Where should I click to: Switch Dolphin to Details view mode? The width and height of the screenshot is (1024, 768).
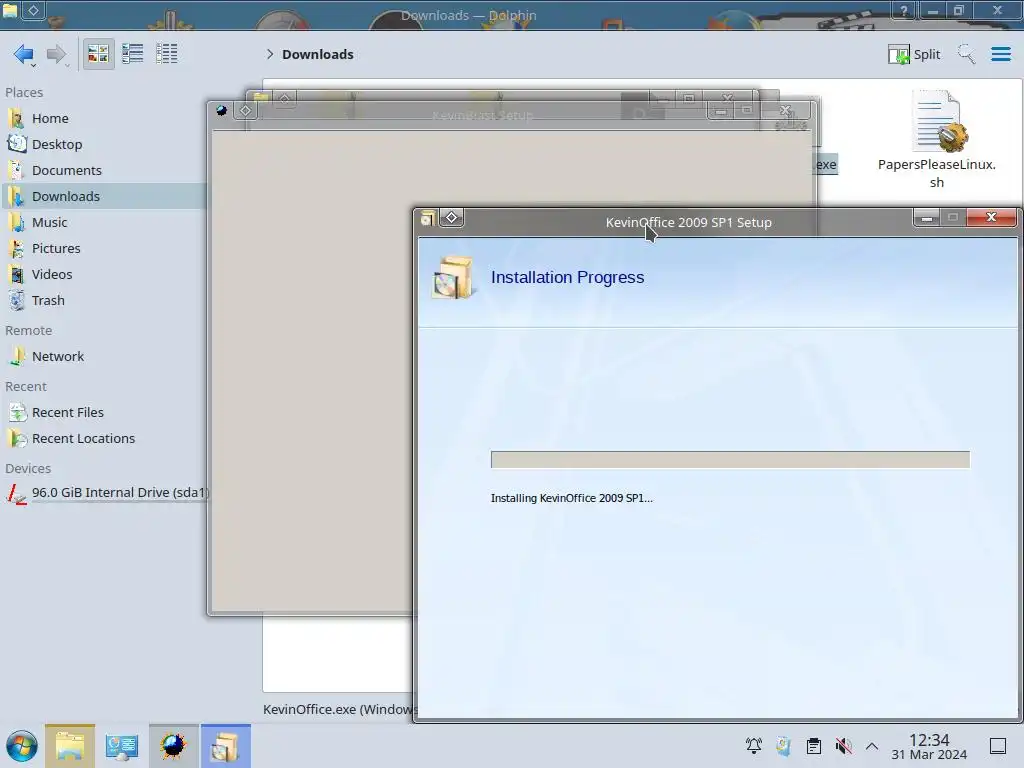[167, 54]
